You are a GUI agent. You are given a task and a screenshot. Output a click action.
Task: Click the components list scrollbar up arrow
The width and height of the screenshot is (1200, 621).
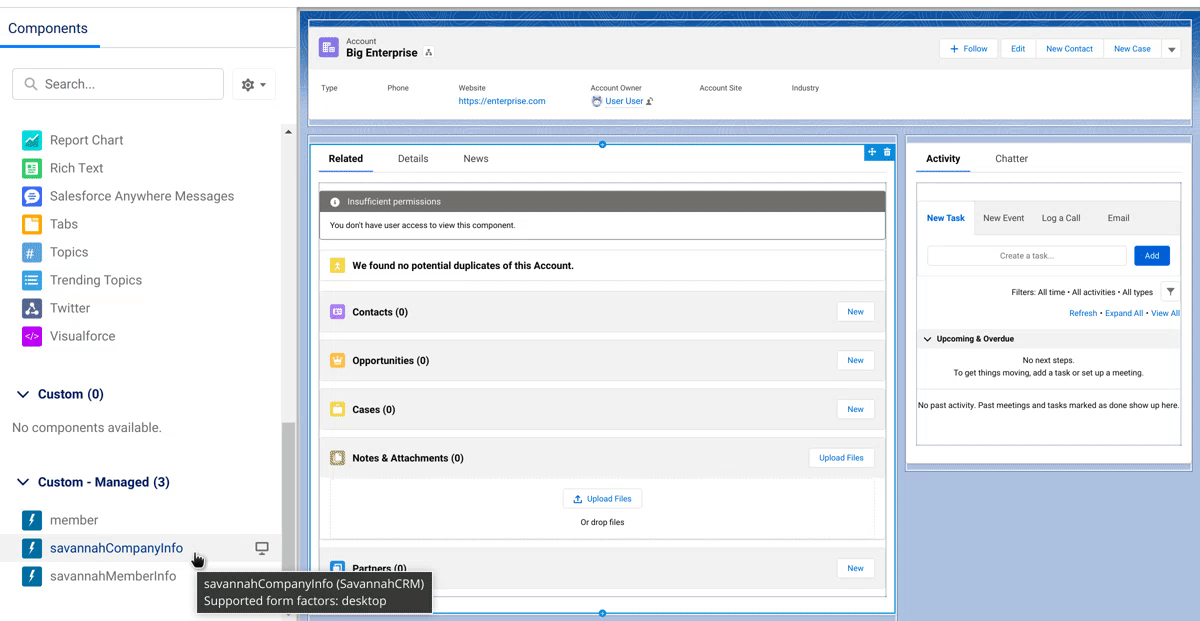pos(289,132)
